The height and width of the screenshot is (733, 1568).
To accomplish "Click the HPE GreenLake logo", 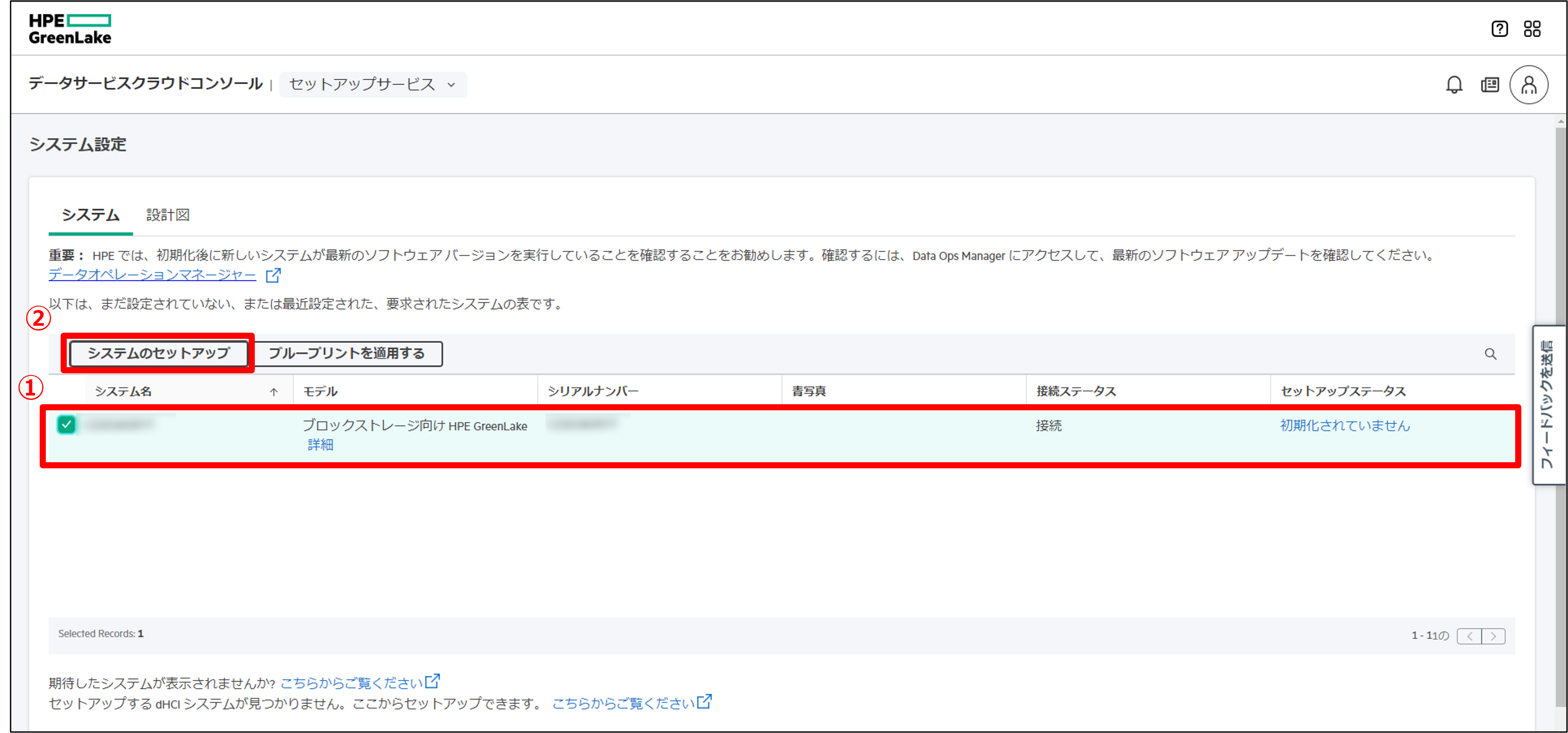I will (x=70, y=29).
